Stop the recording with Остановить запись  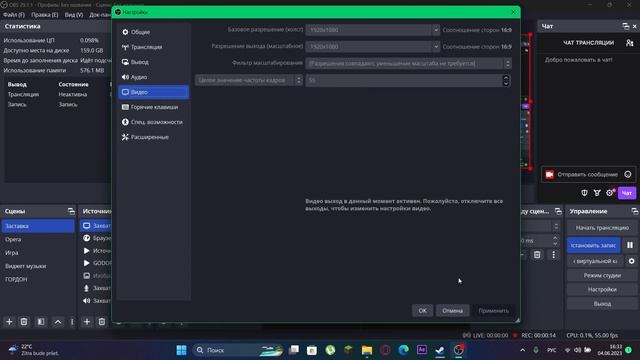[x=593, y=245]
